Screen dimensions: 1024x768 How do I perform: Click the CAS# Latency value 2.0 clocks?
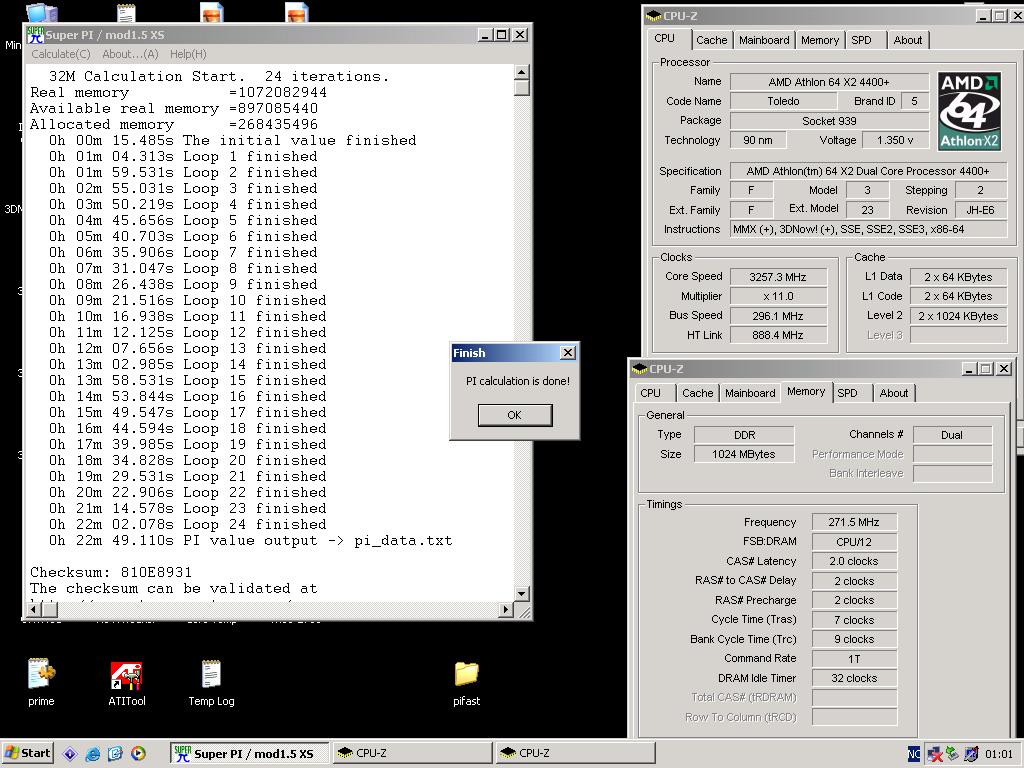click(854, 561)
